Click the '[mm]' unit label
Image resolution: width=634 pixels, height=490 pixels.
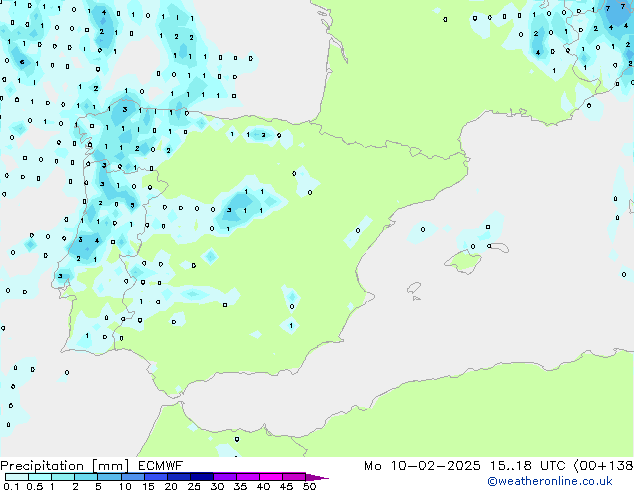(x=110, y=466)
